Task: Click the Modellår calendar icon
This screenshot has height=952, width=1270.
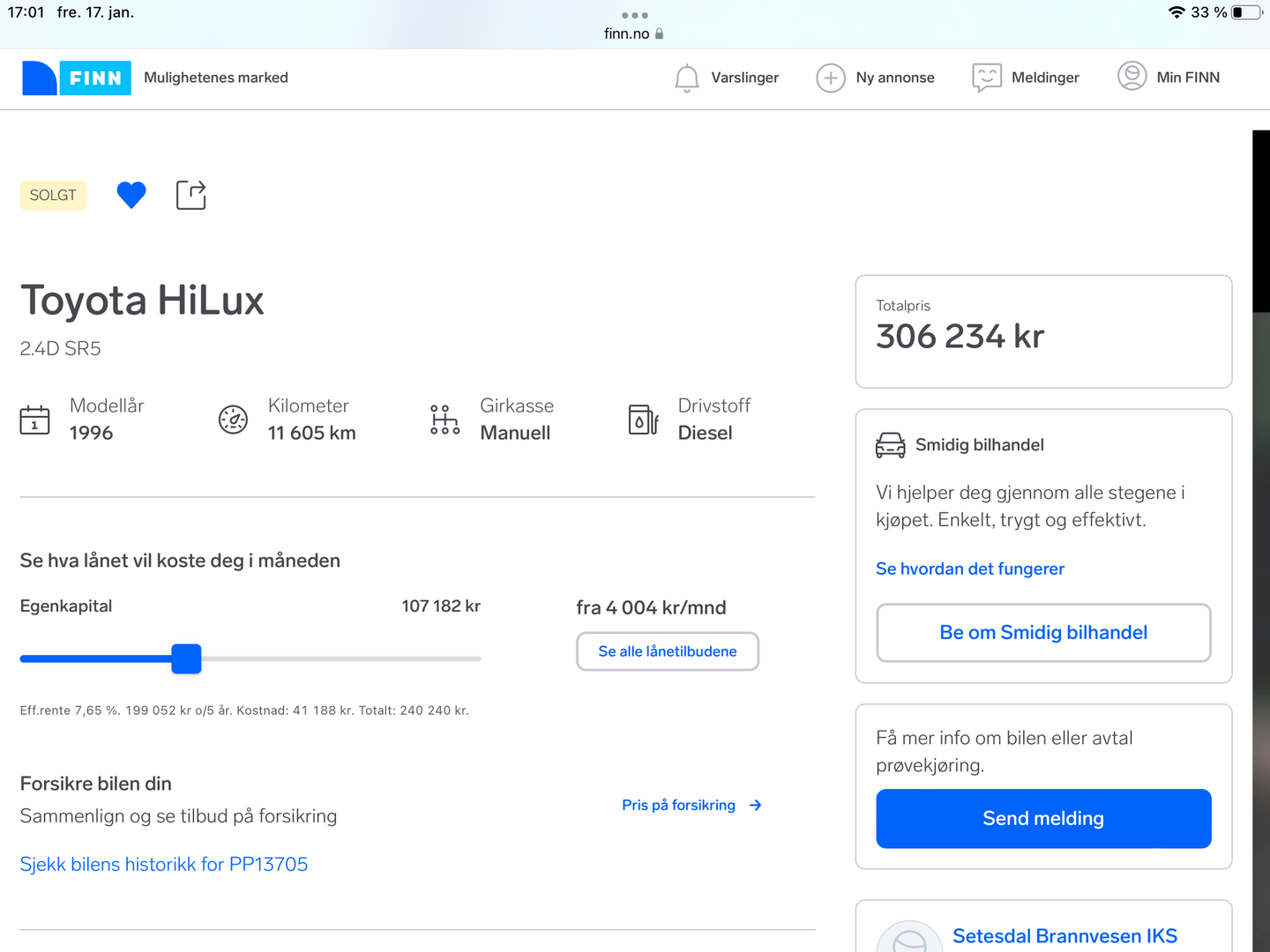Action: click(35, 420)
